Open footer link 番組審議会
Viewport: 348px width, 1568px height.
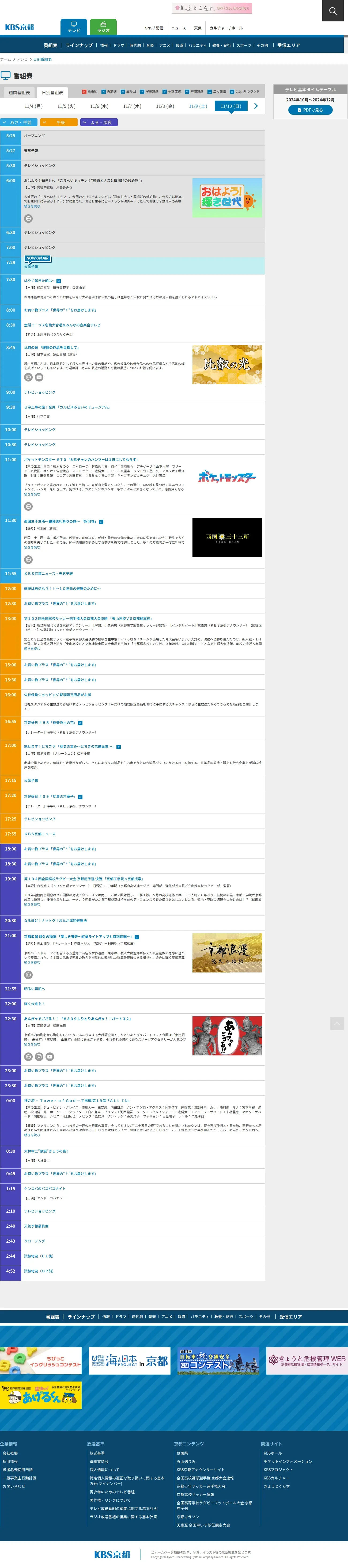click(x=99, y=1462)
